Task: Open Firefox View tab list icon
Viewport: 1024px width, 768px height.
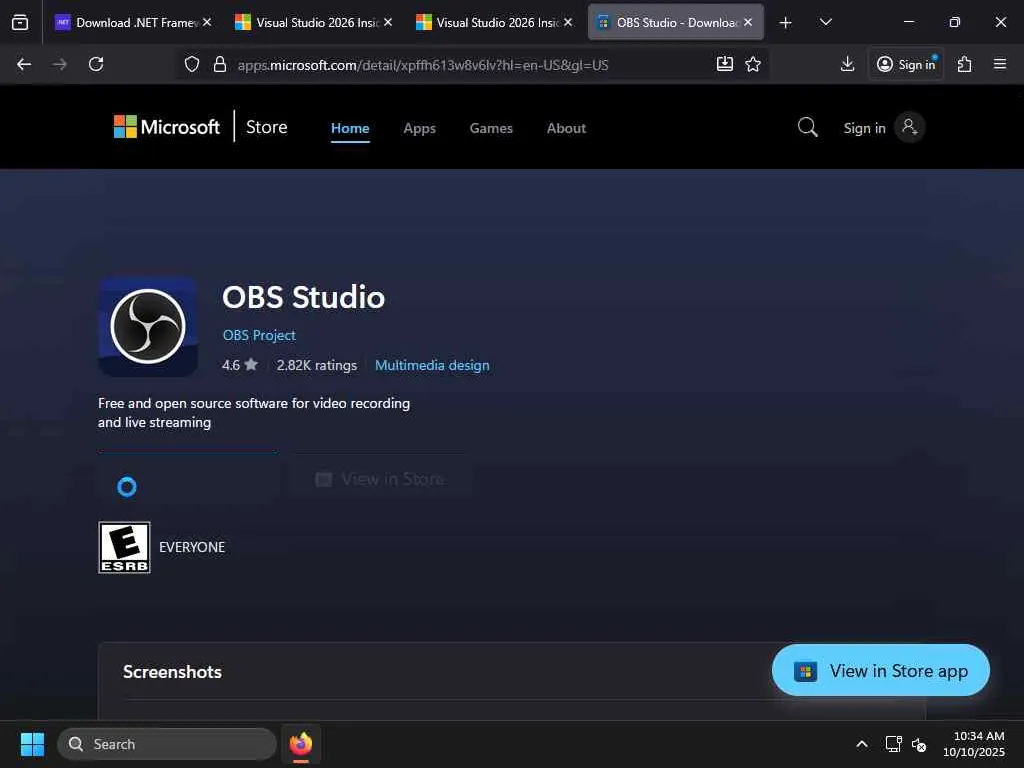Action: pos(20,22)
